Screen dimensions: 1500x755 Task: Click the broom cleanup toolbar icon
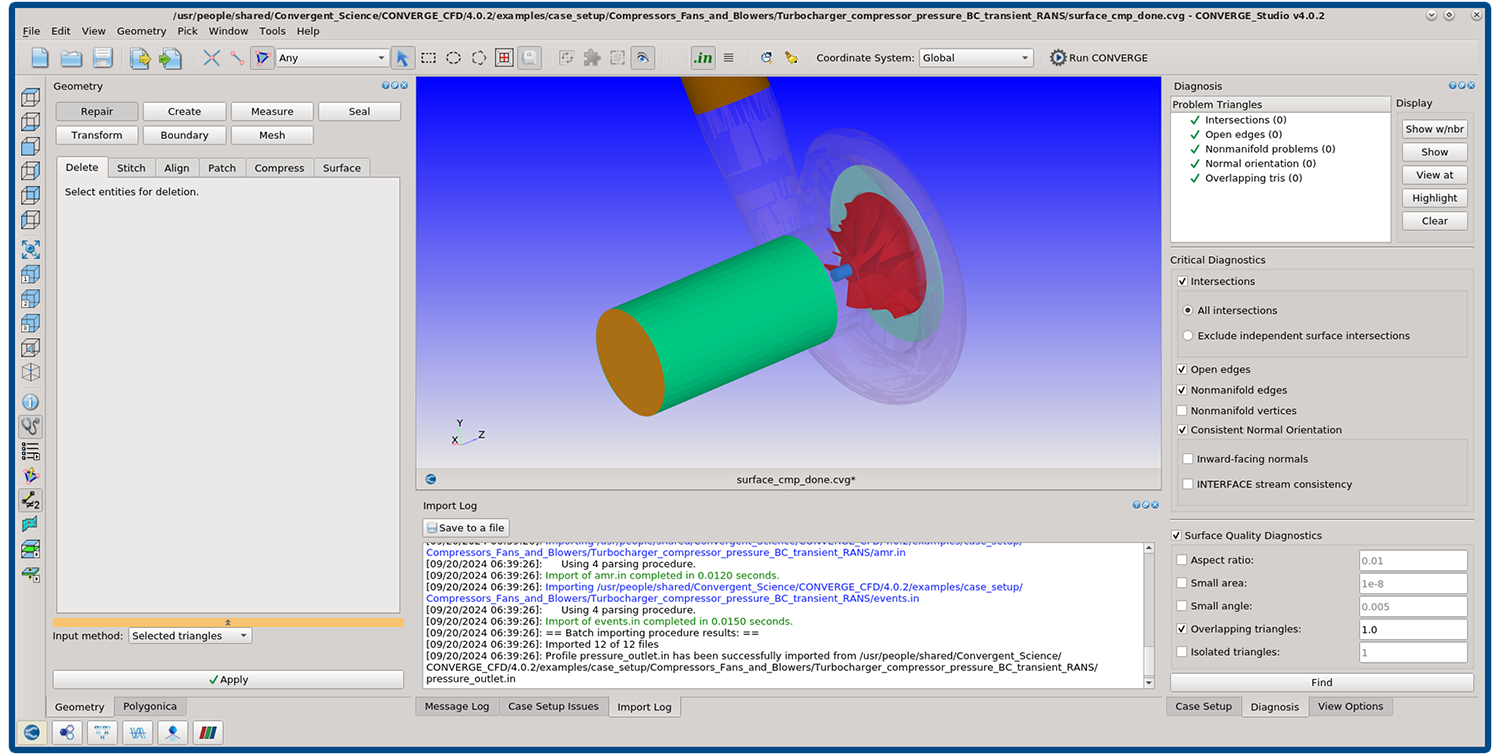point(790,57)
